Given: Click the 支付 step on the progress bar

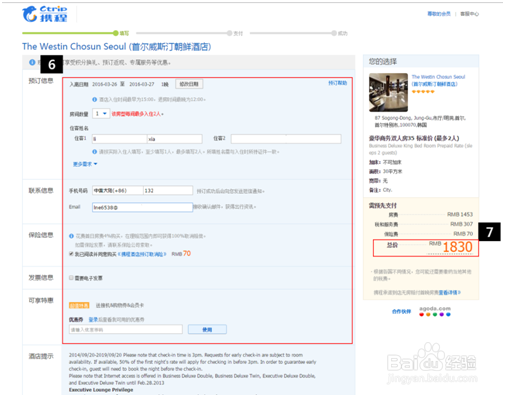Looking at the screenshot, I should point(235,33).
